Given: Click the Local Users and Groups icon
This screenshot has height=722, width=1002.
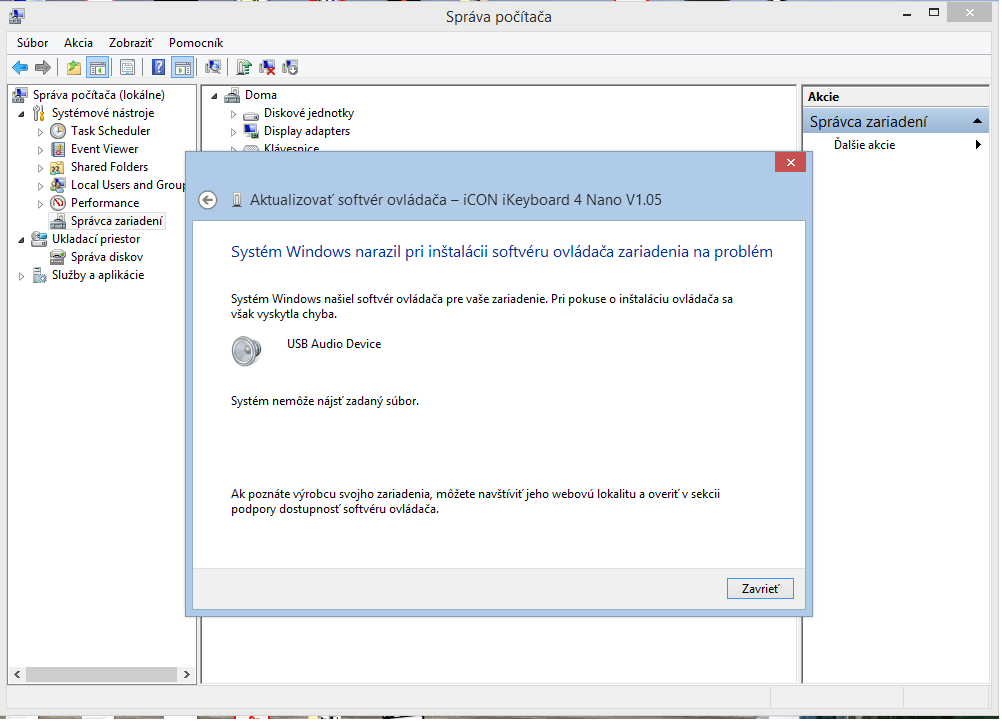Looking at the screenshot, I should tap(58, 185).
